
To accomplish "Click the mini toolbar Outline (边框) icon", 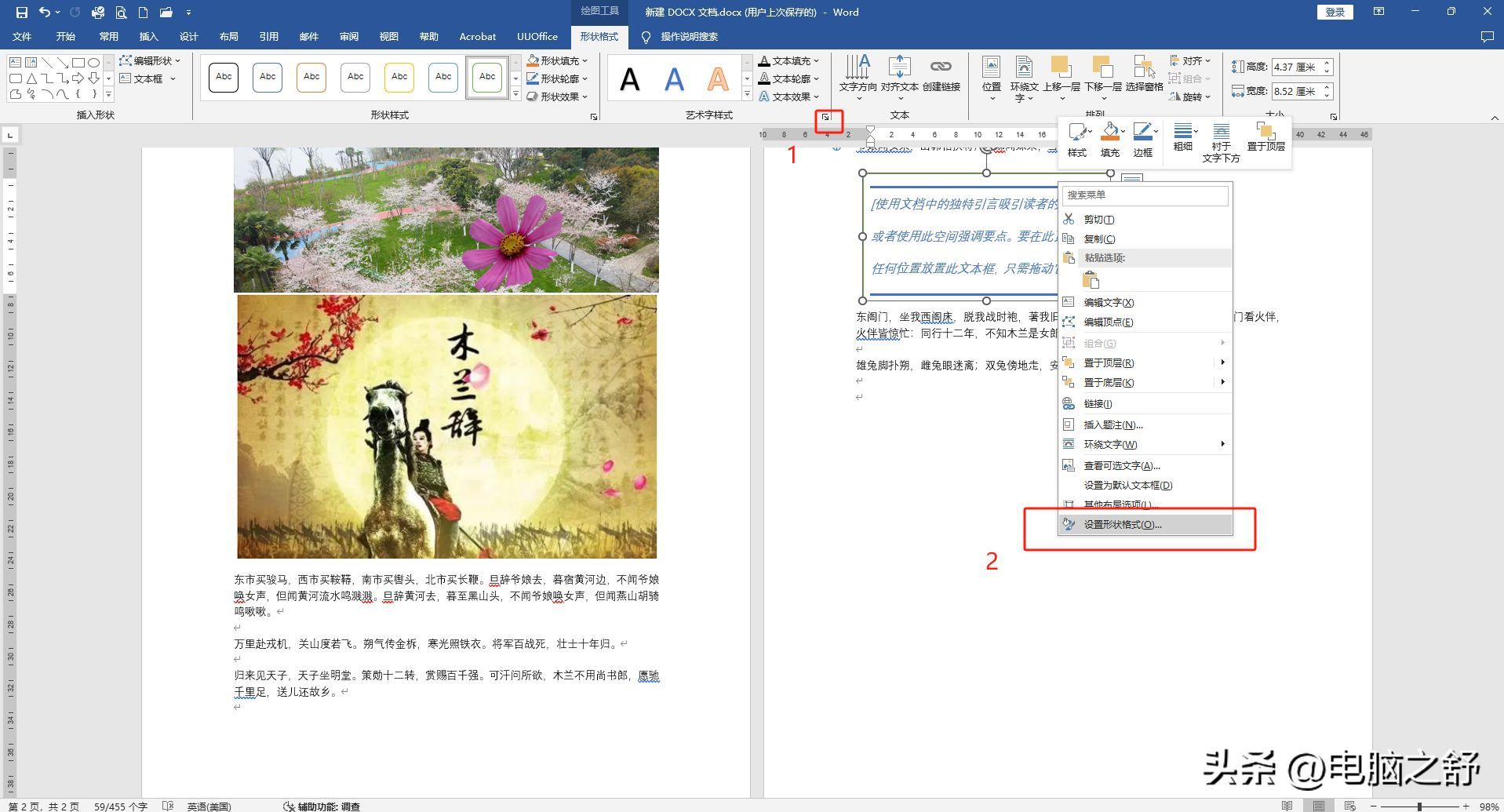I will tap(1143, 140).
